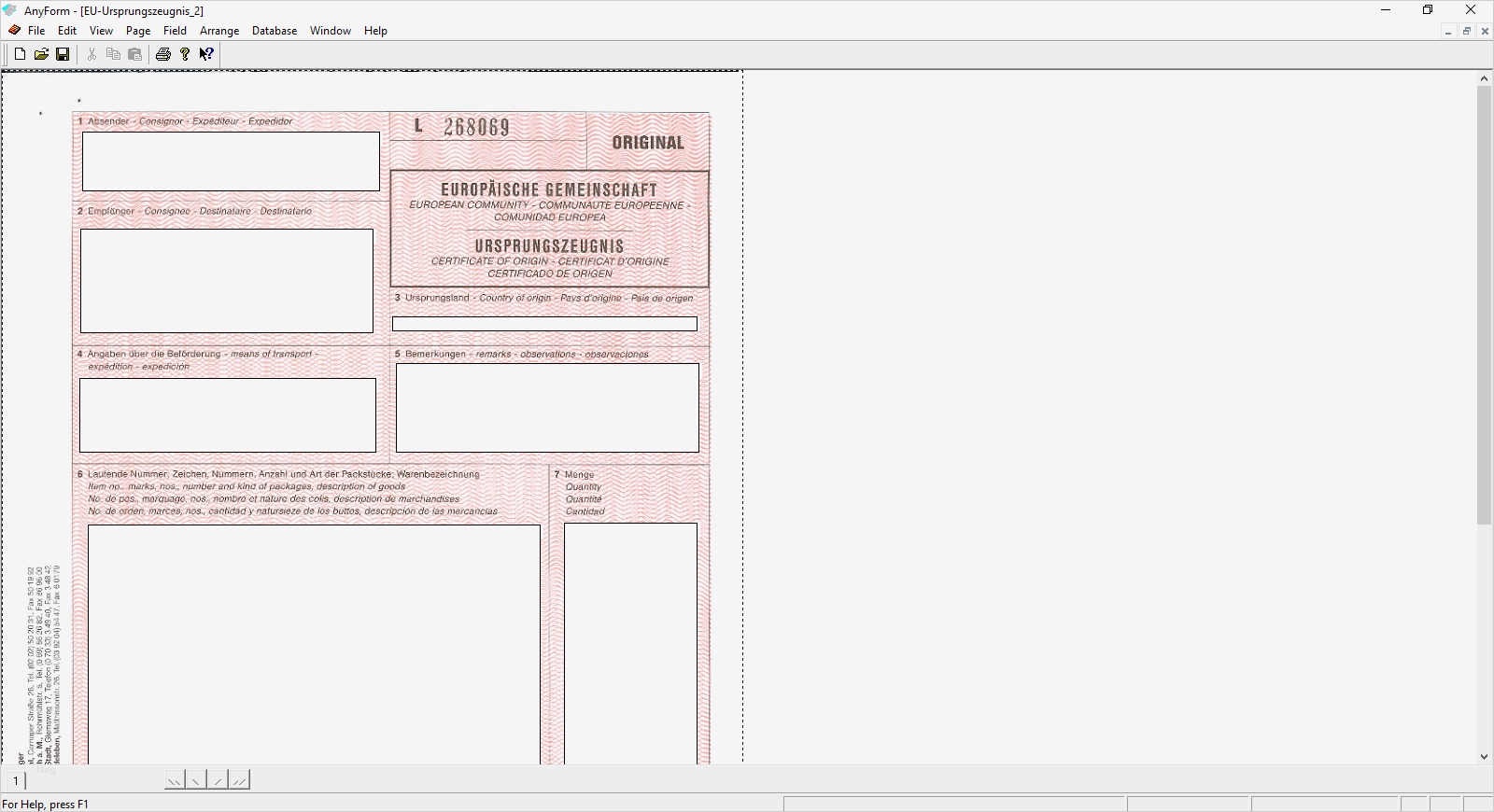
Task: Open the Arrange menu
Action: [x=219, y=31]
